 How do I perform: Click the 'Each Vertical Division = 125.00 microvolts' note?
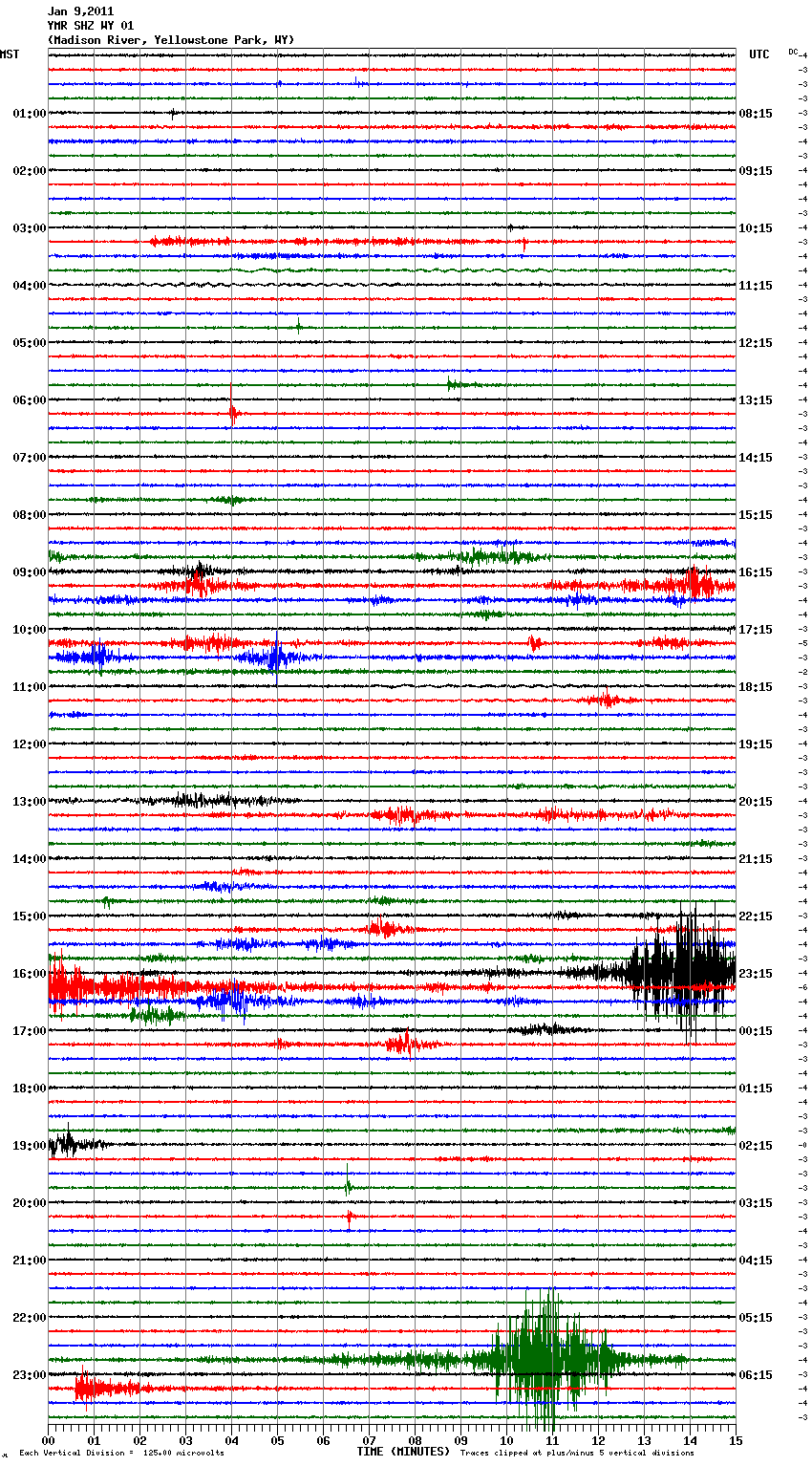(121, 1453)
